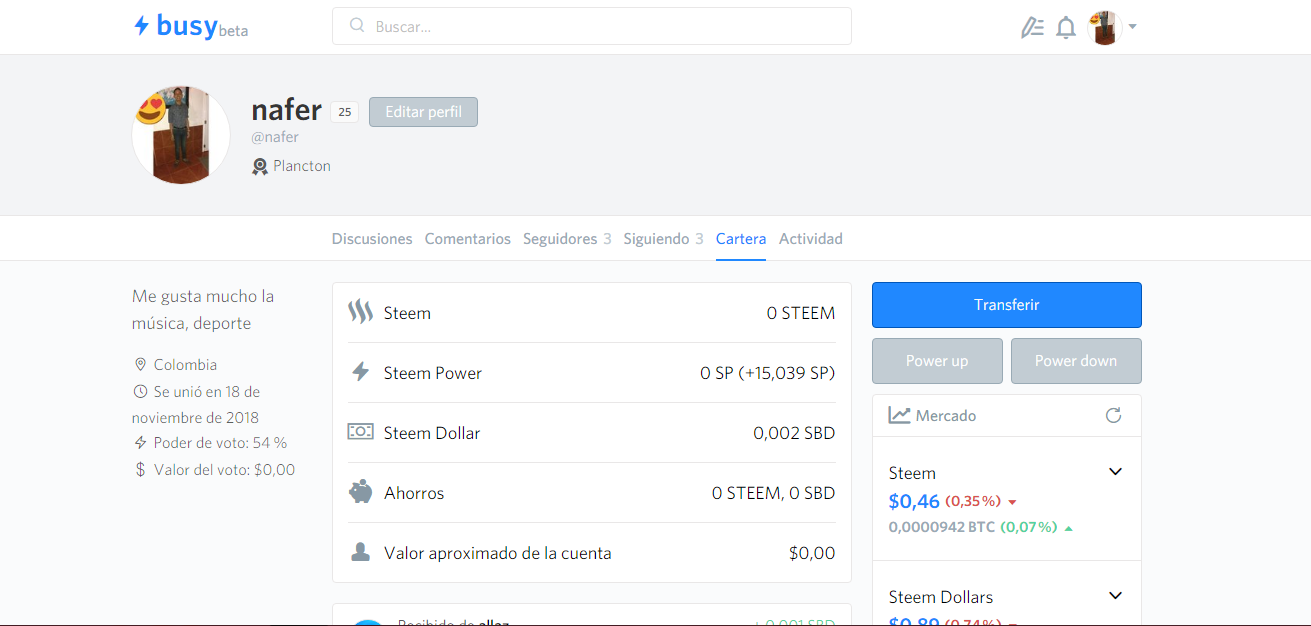Click the search magnifier icon
The width and height of the screenshot is (1311, 626).
tap(357, 26)
